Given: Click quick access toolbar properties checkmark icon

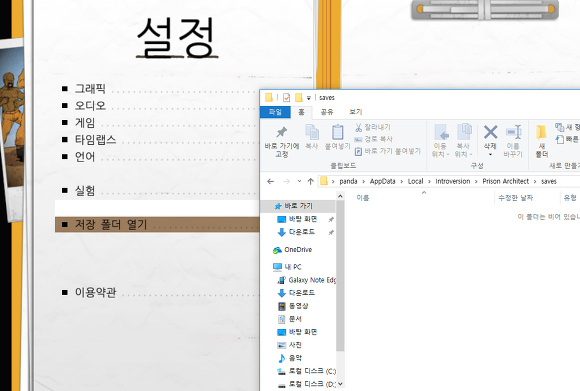Looking at the screenshot, I should tap(286, 97).
